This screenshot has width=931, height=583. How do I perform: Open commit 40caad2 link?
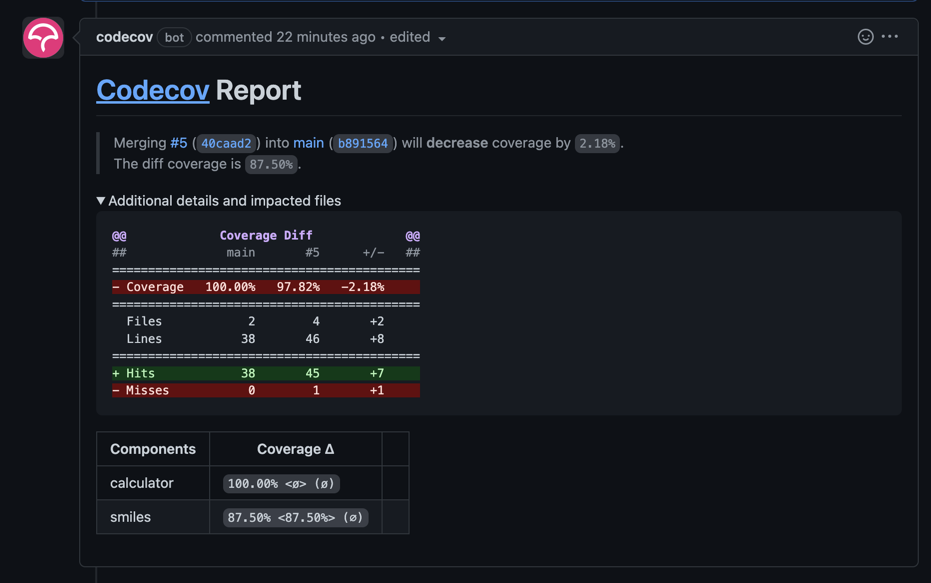[226, 144]
